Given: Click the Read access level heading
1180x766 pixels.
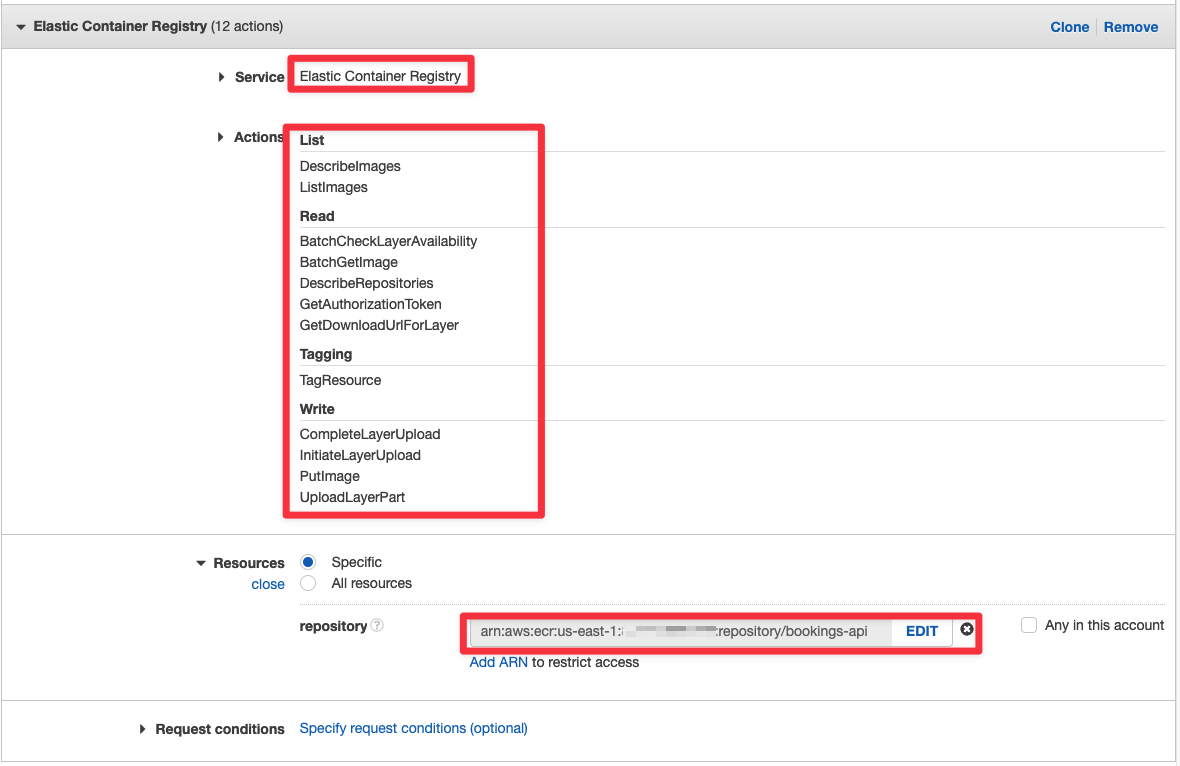Looking at the screenshot, I should [317, 217].
